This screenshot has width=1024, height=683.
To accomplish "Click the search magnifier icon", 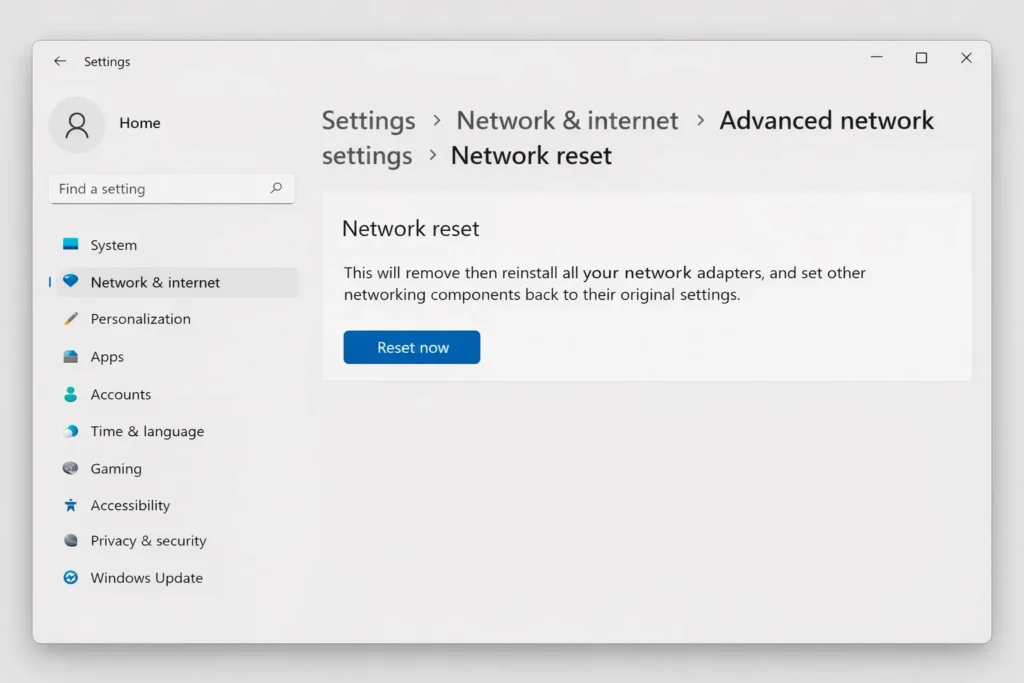I will (277, 188).
